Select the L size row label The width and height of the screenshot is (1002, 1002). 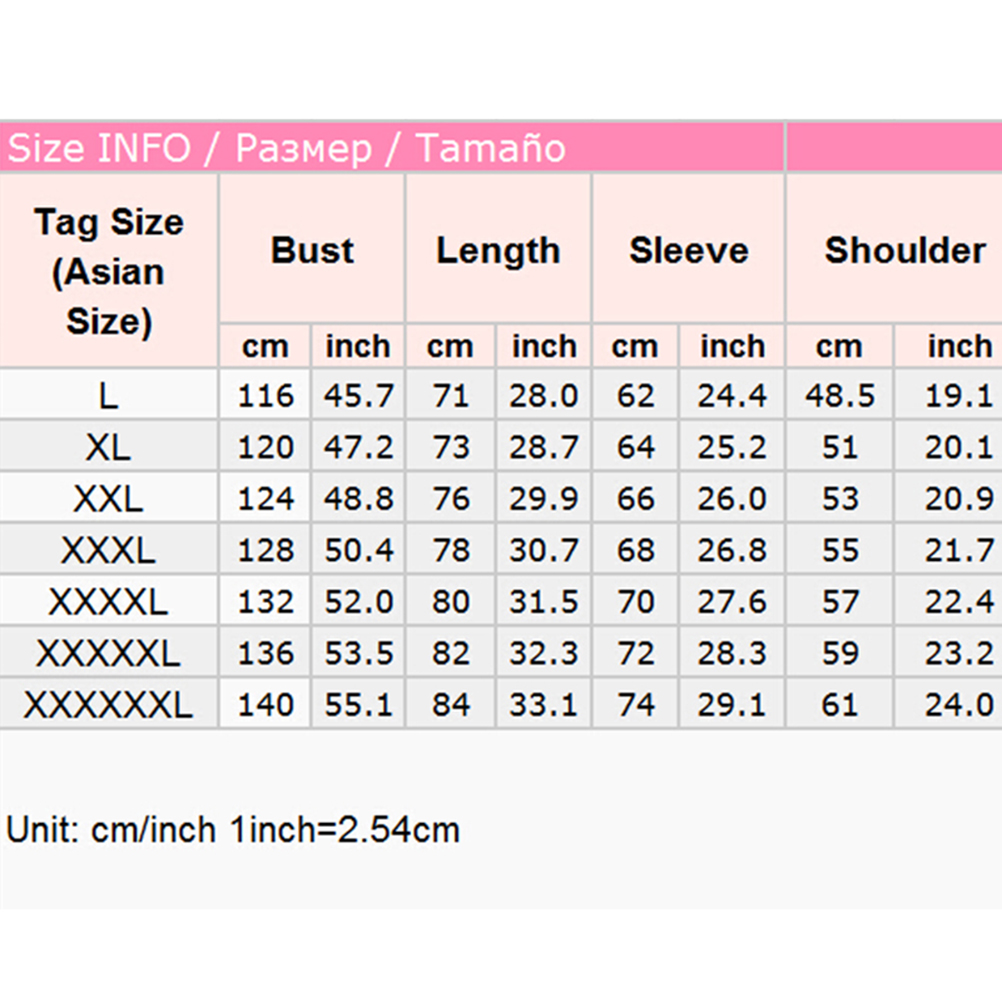coord(109,396)
